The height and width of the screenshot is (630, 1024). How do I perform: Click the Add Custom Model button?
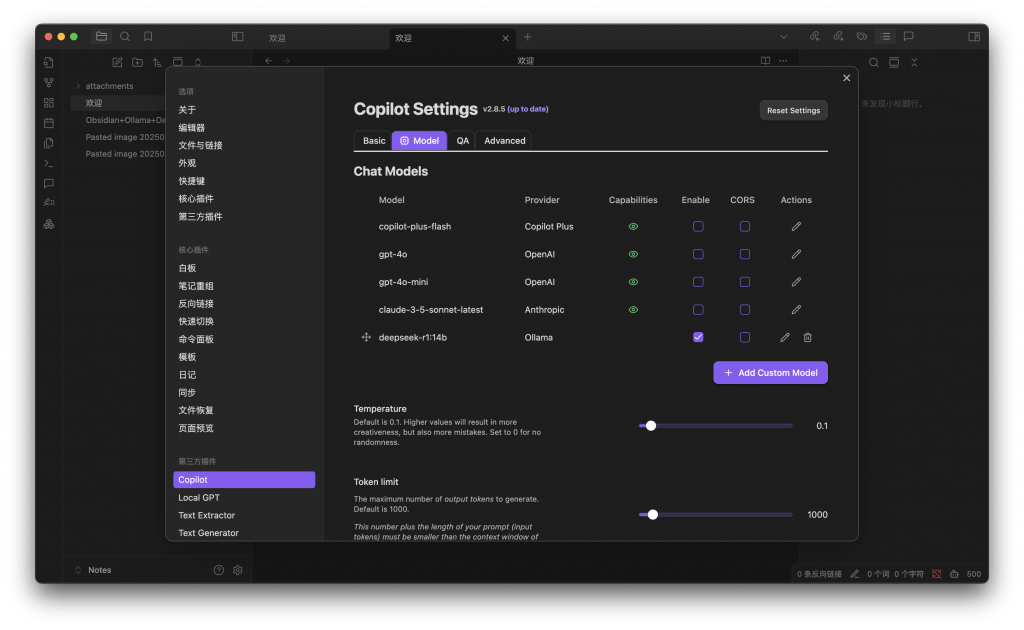coord(770,373)
